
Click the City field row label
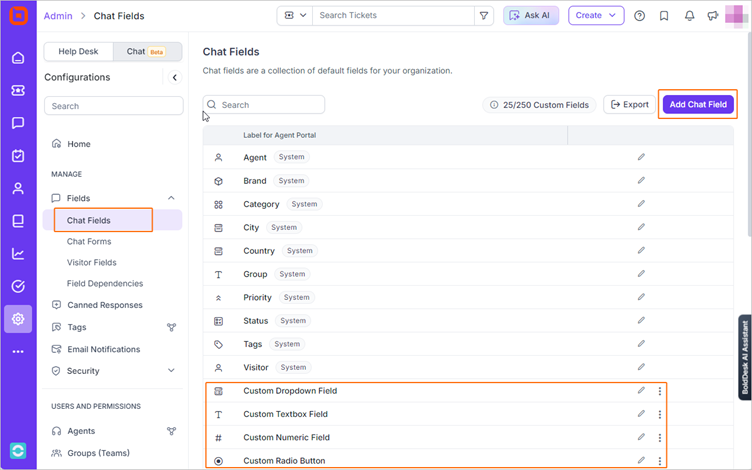click(x=251, y=227)
